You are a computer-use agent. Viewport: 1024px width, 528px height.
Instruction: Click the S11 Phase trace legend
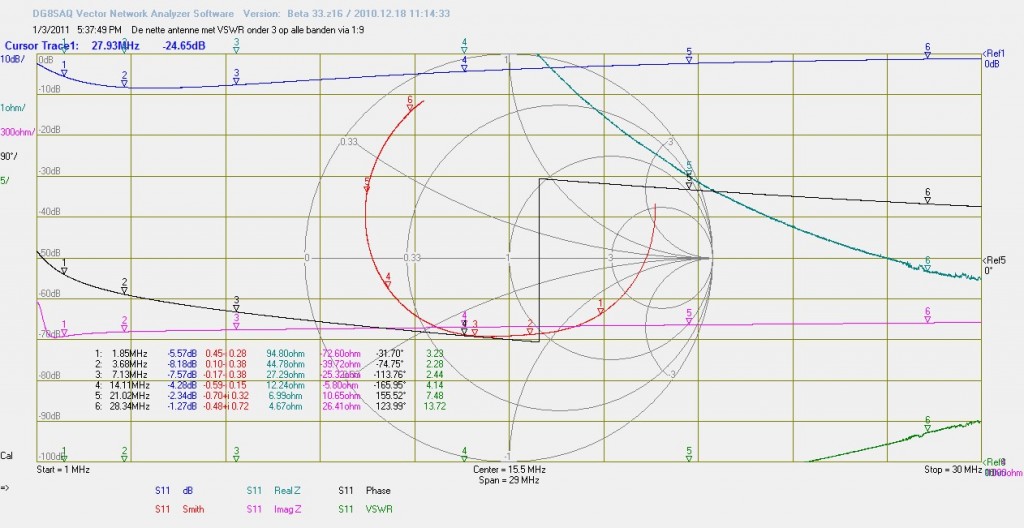pos(364,491)
